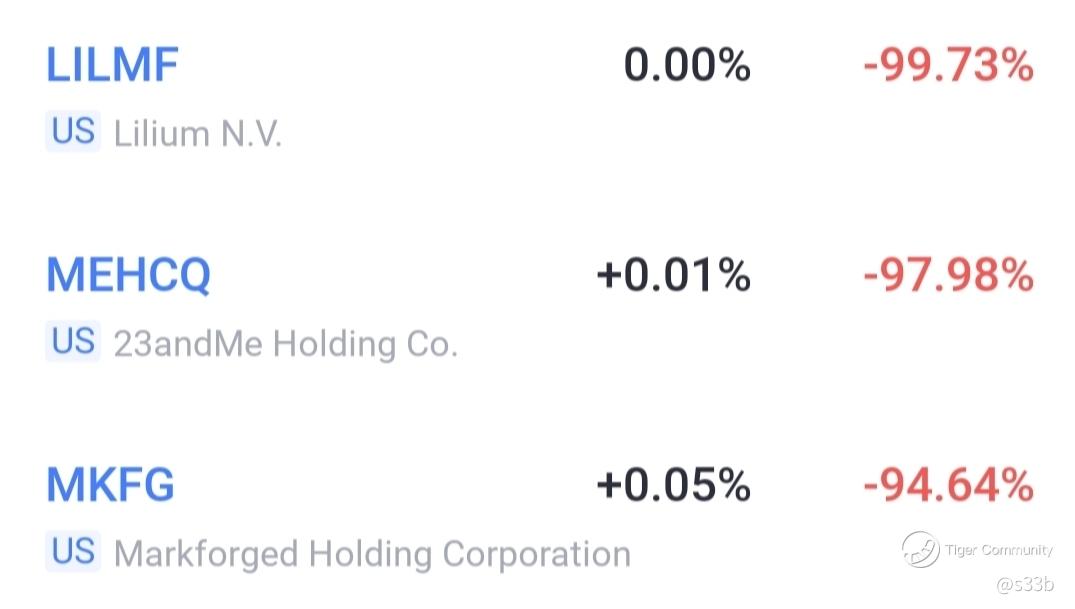Open the Tiger Community watermark text

(x=998, y=550)
